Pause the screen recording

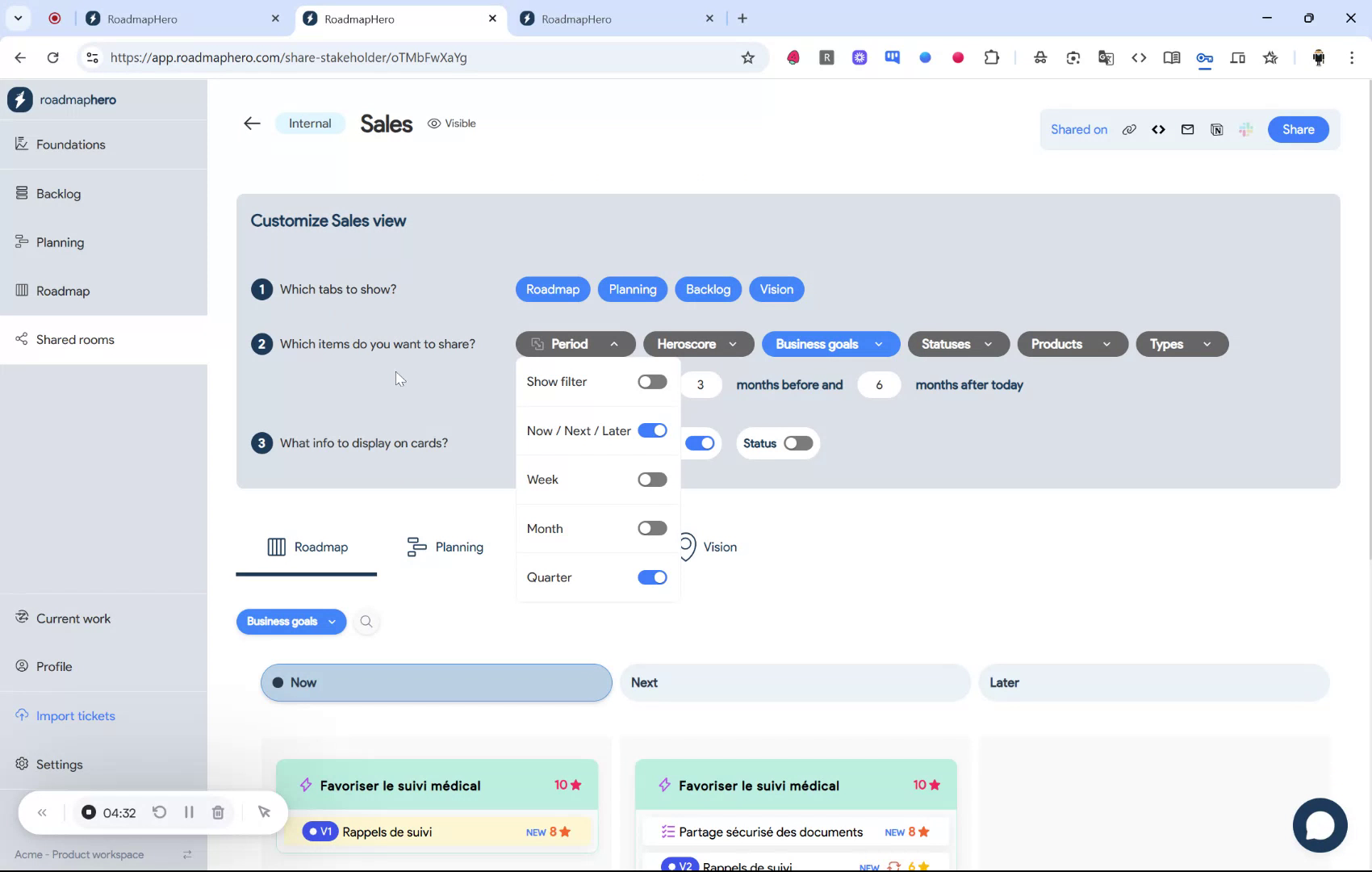click(189, 812)
